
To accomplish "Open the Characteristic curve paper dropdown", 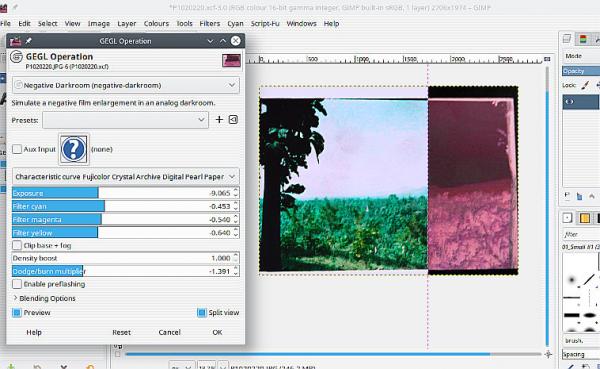I will [126, 176].
